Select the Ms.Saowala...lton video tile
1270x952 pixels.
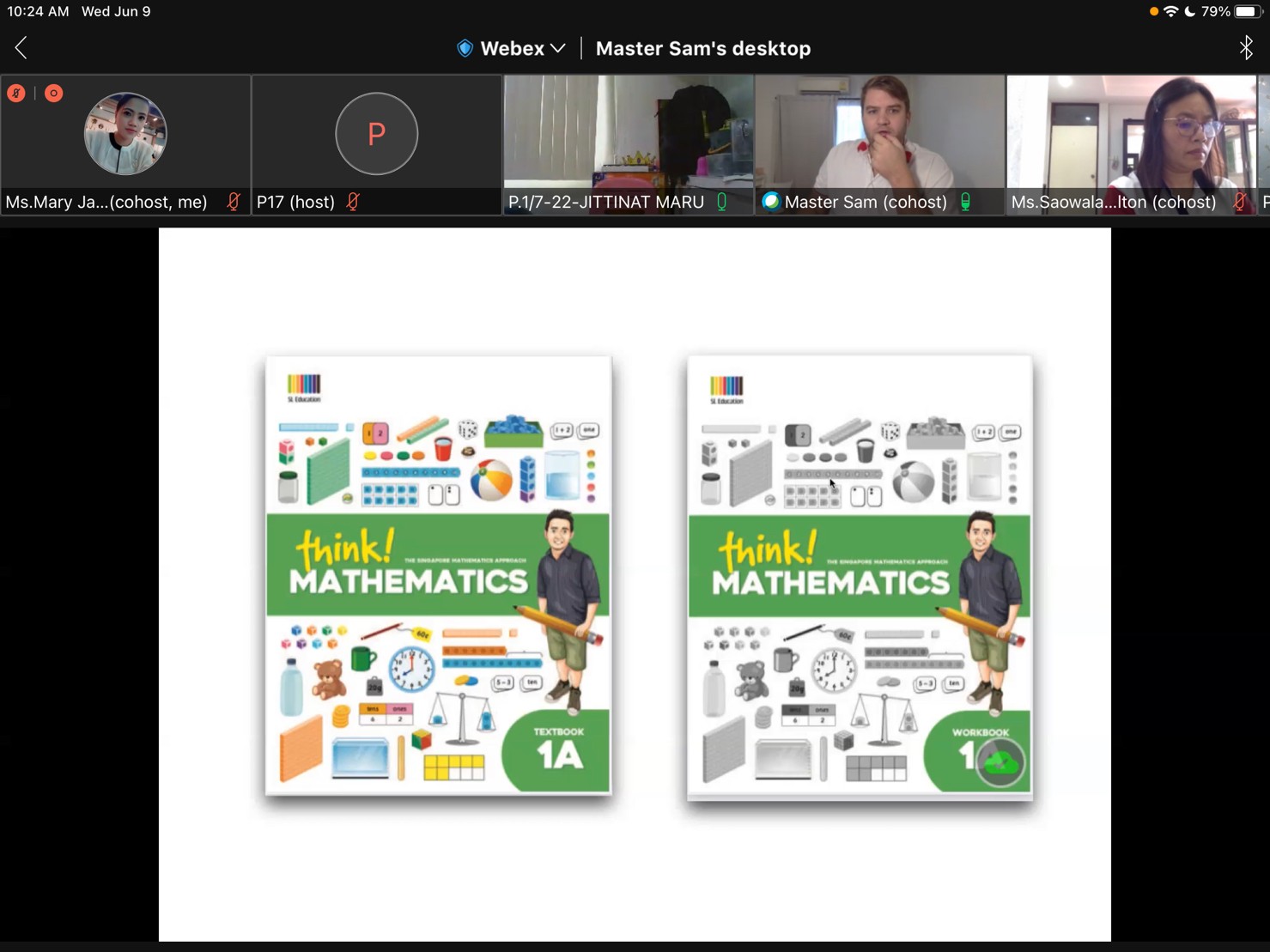tap(1131, 144)
